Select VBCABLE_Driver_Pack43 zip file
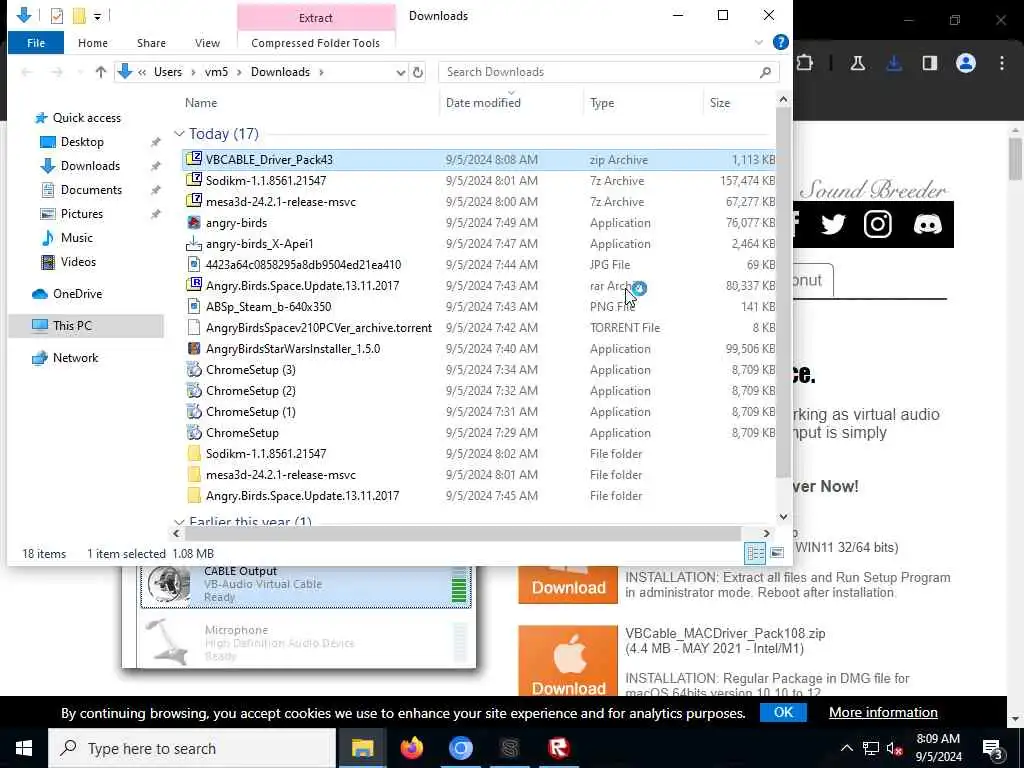Screen dimensions: 1024x768 tap(478, 159)
